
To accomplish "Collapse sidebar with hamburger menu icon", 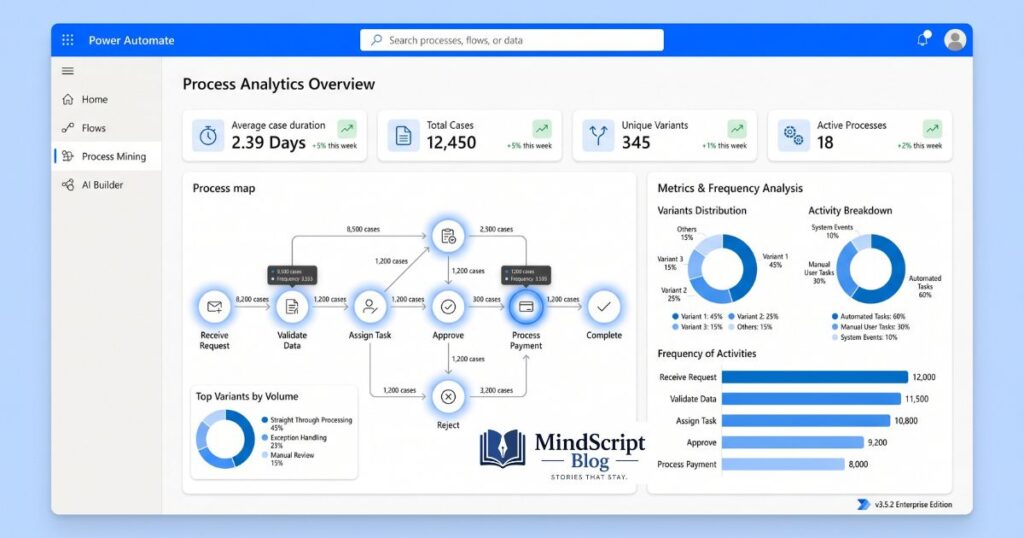I will coord(68,71).
